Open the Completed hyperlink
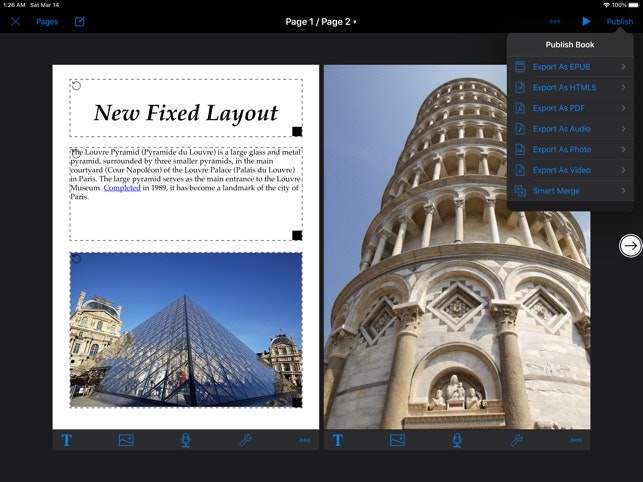Image resolution: width=643 pixels, height=482 pixels. click(x=122, y=188)
